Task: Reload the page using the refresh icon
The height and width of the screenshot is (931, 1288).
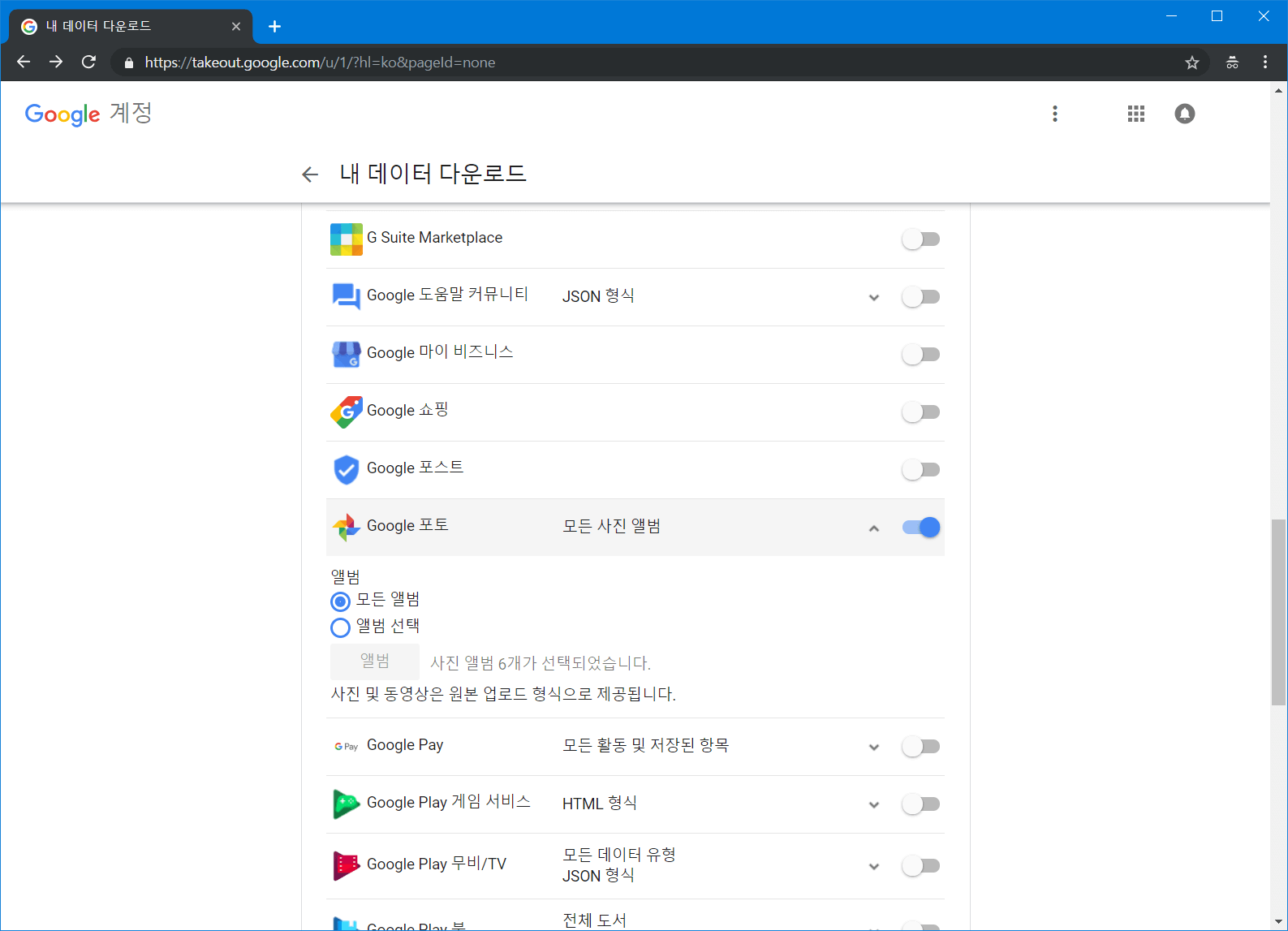Action: [88, 62]
